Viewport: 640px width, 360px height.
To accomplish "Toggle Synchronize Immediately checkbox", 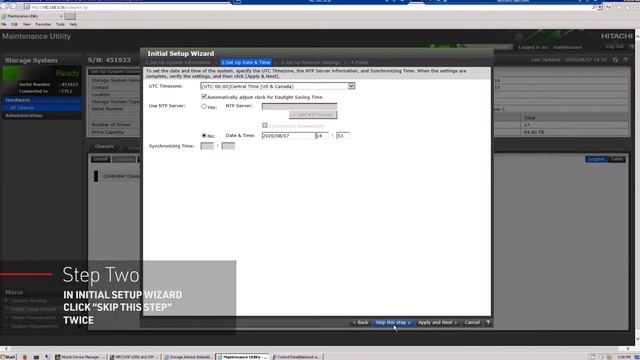I will pos(265,125).
